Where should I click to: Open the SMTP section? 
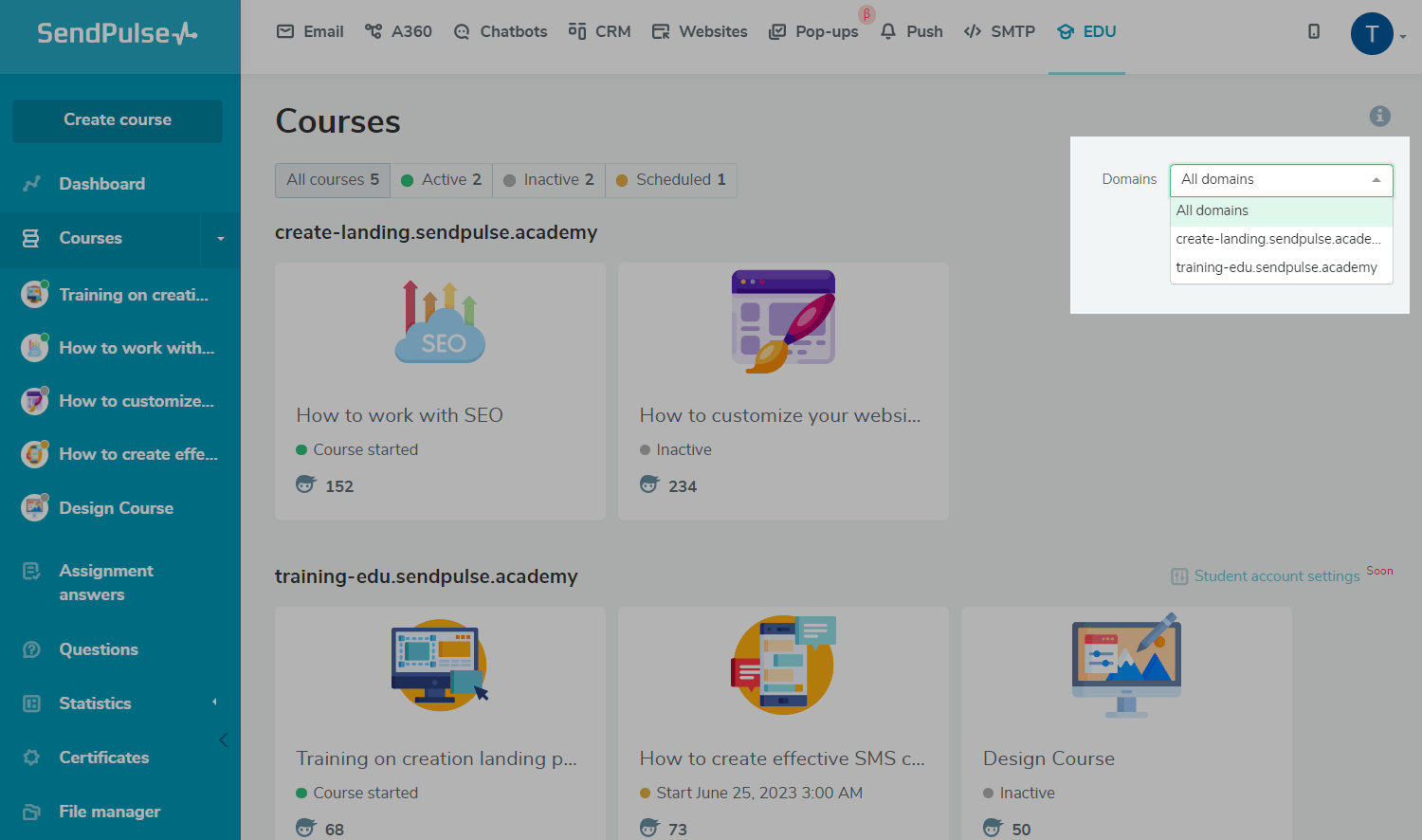[999, 31]
